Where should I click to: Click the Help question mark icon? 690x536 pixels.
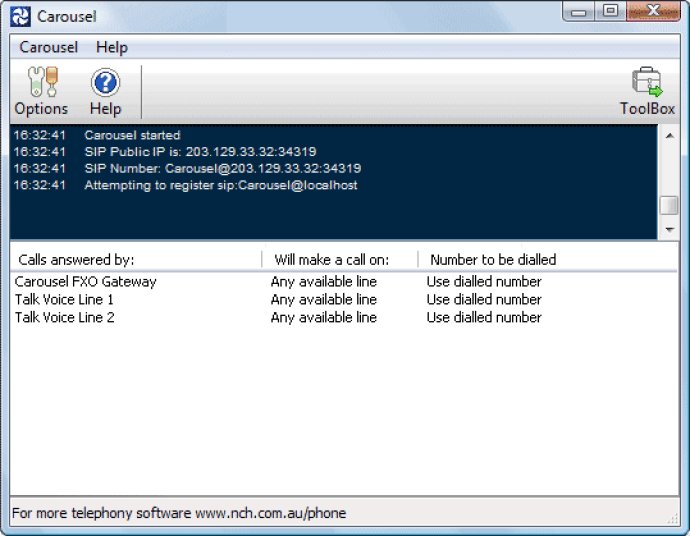pos(105,91)
